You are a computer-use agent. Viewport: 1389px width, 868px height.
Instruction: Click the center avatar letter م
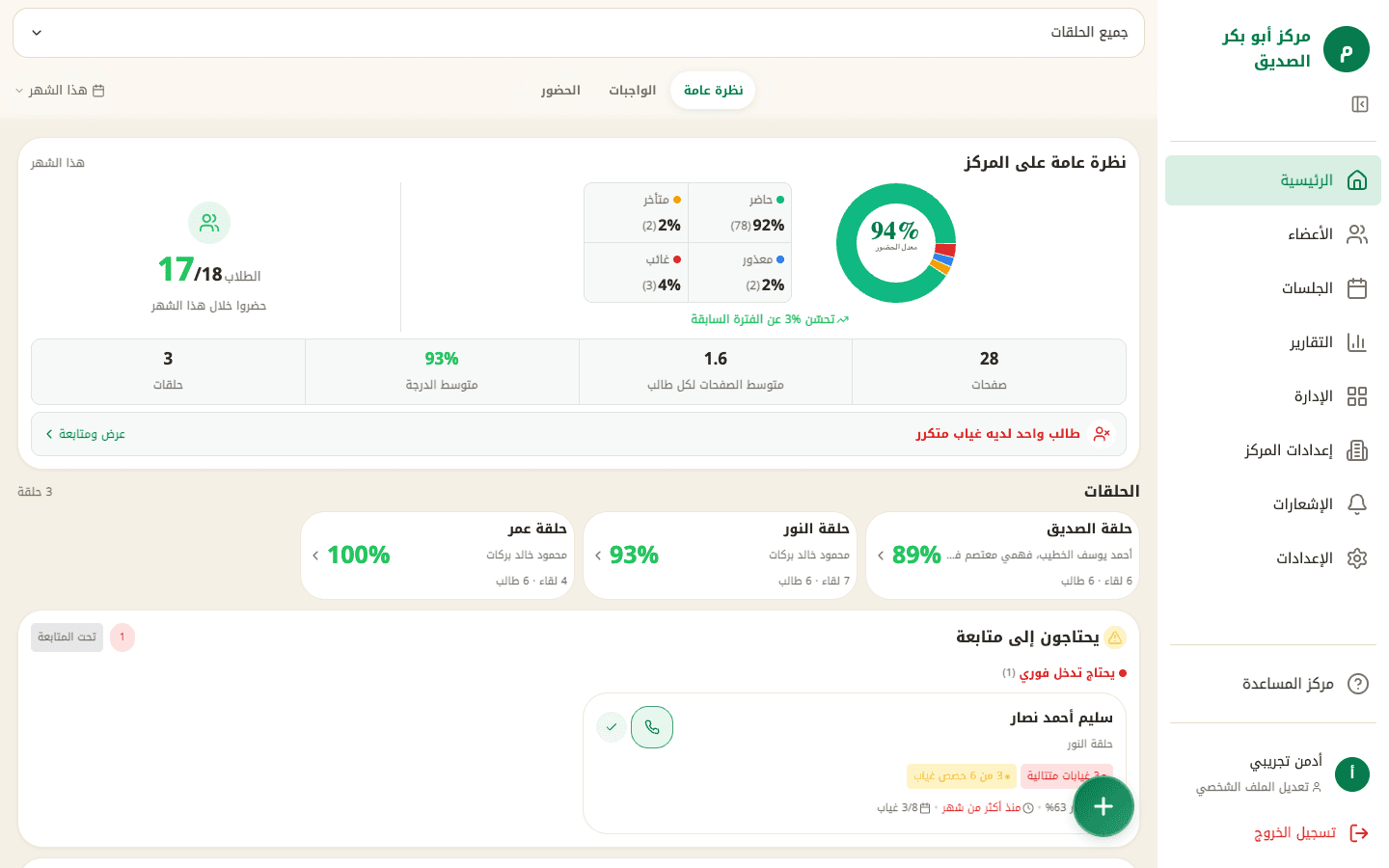1347,49
